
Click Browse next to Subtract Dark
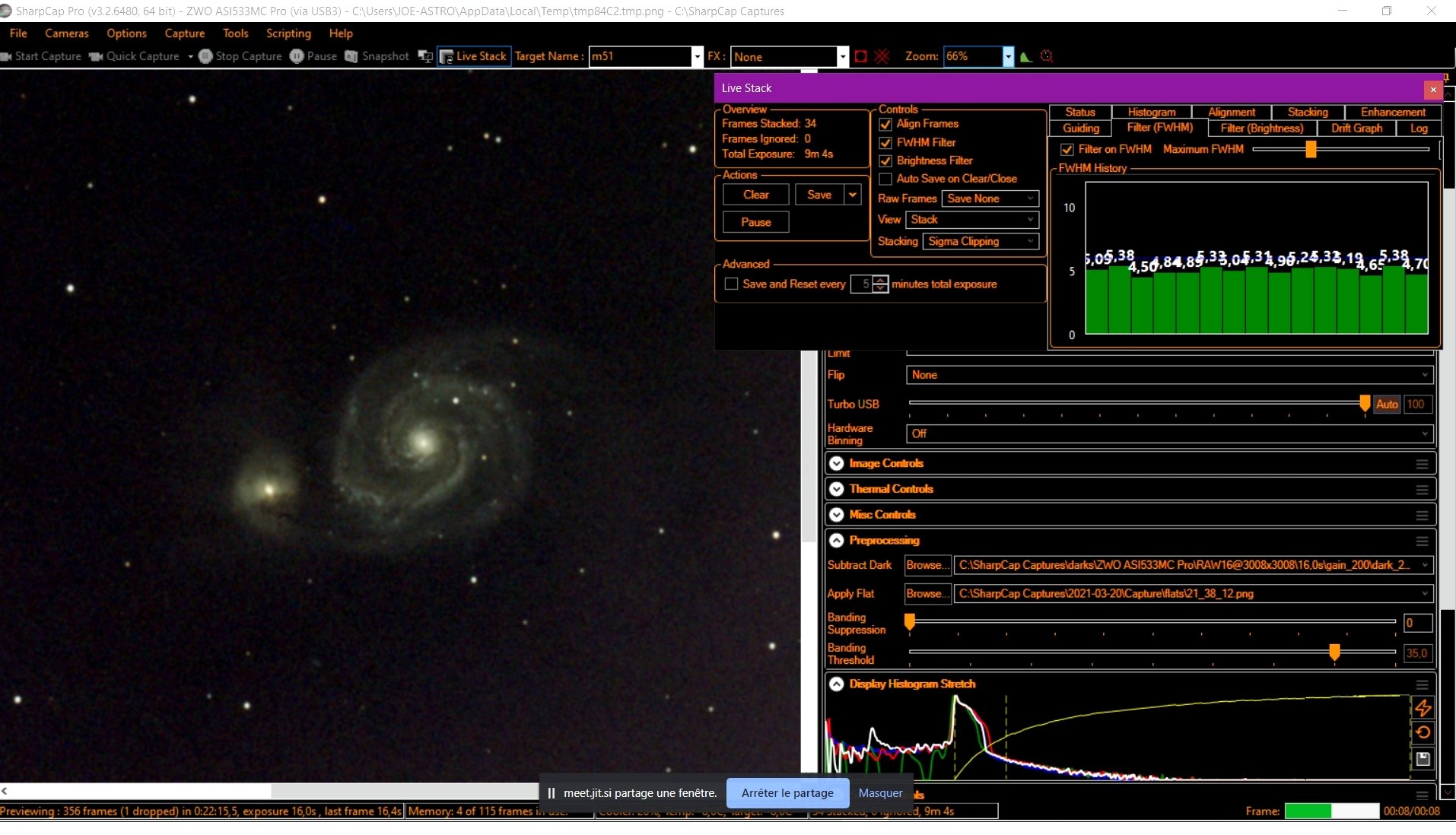(x=927, y=565)
